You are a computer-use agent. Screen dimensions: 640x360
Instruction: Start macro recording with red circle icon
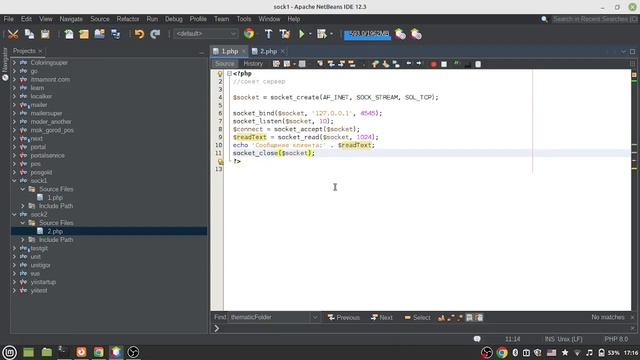point(433,64)
